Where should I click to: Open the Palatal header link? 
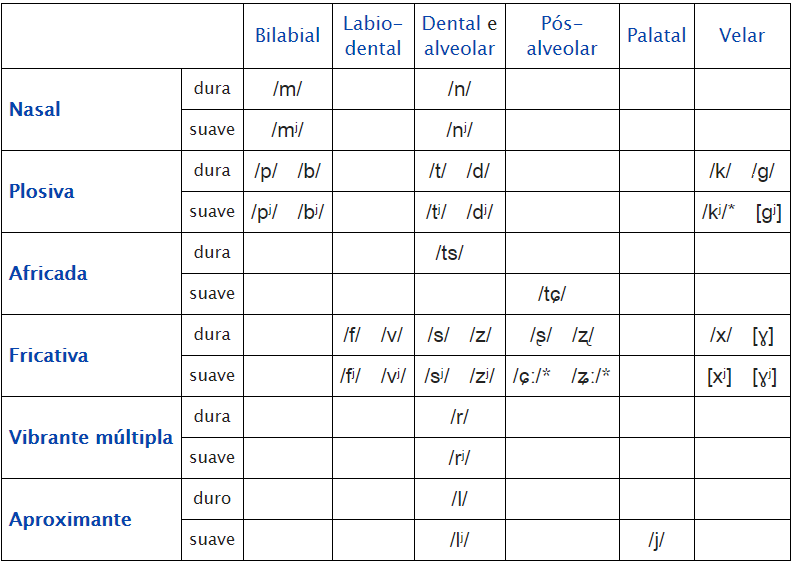[x=656, y=36]
